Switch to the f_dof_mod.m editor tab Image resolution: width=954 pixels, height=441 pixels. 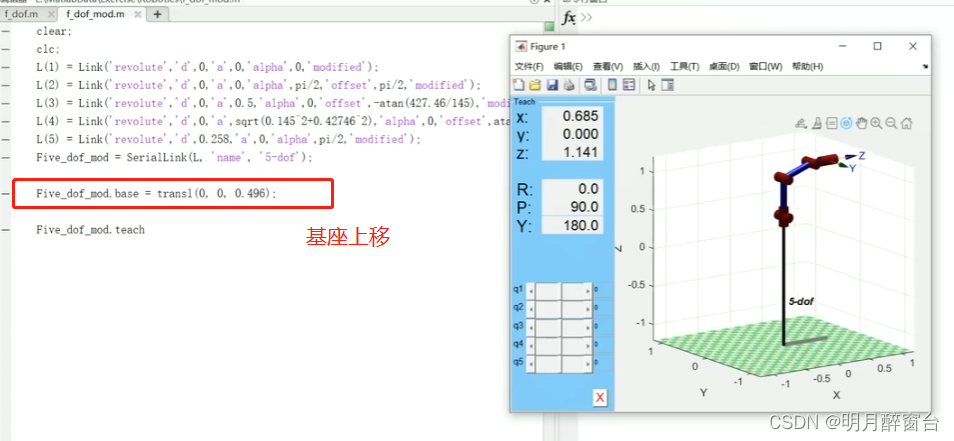[96, 14]
